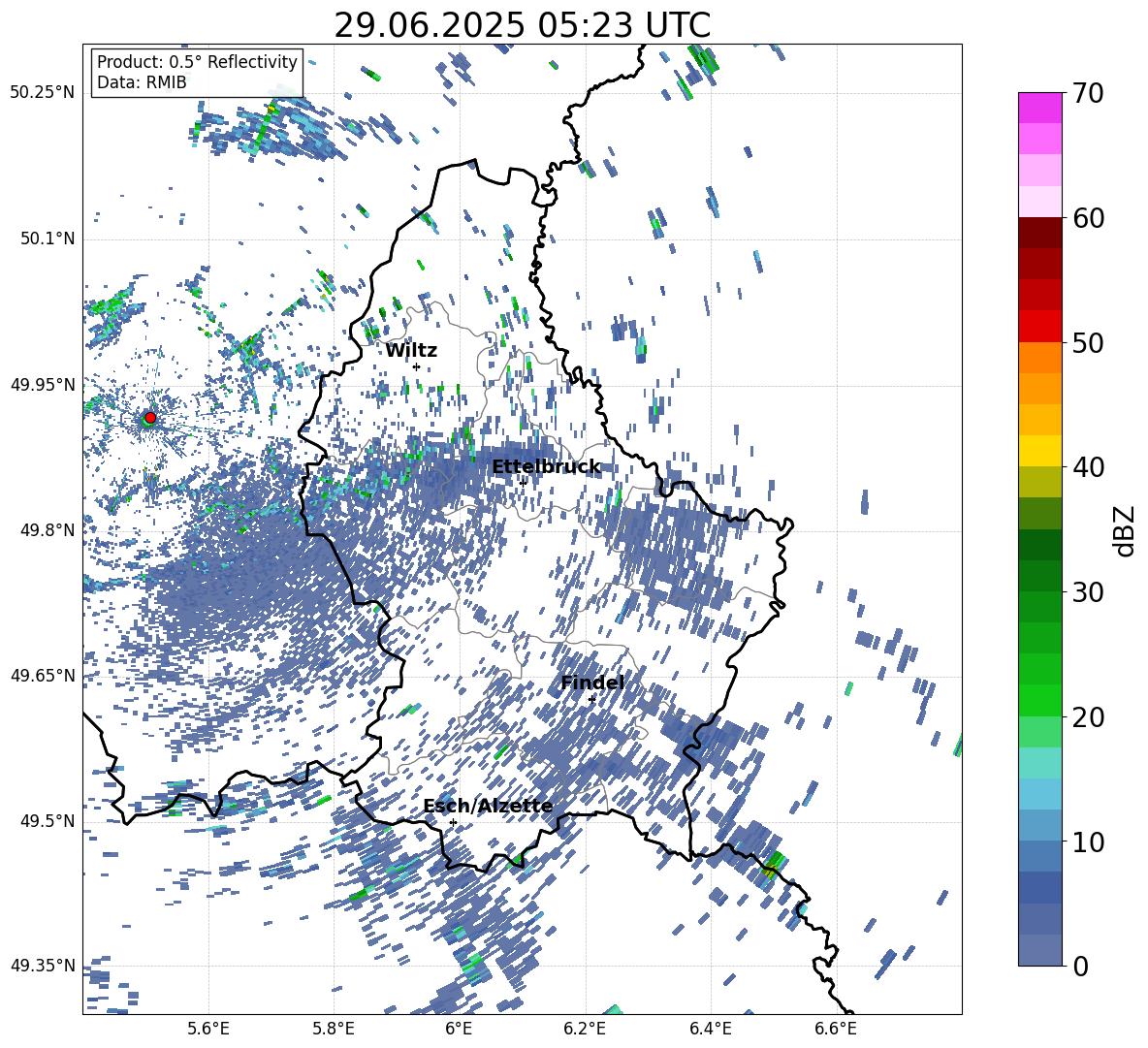1148x1048 pixels.
Task: Click the 49.65°N latitude label
Action: click(43, 675)
